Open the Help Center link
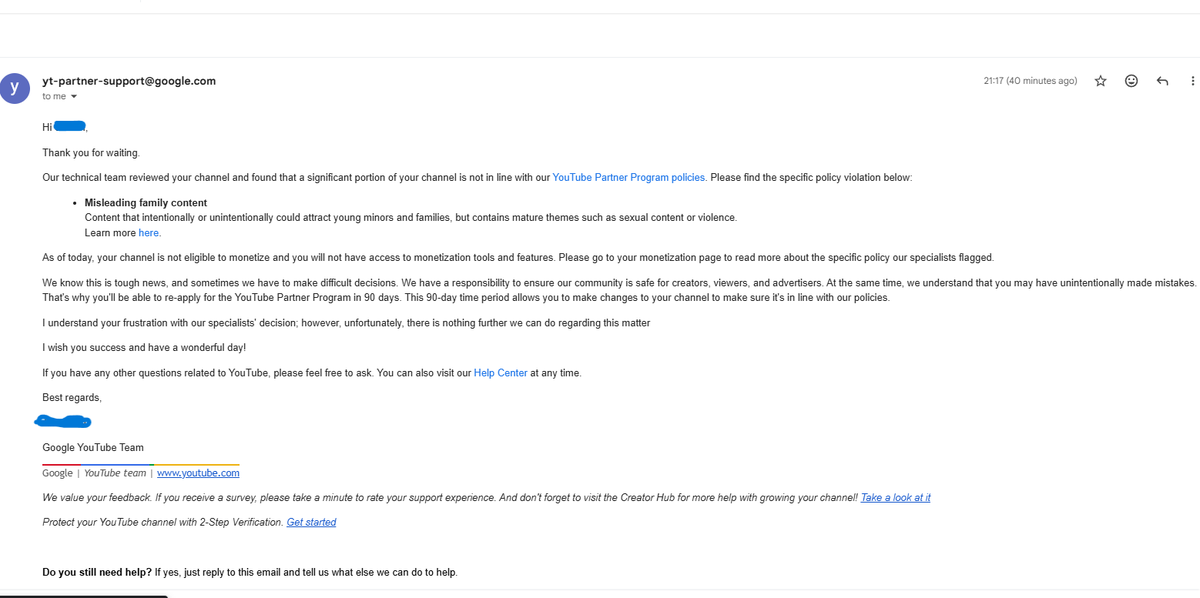Screen dimensions: 1200x598 pos(500,373)
